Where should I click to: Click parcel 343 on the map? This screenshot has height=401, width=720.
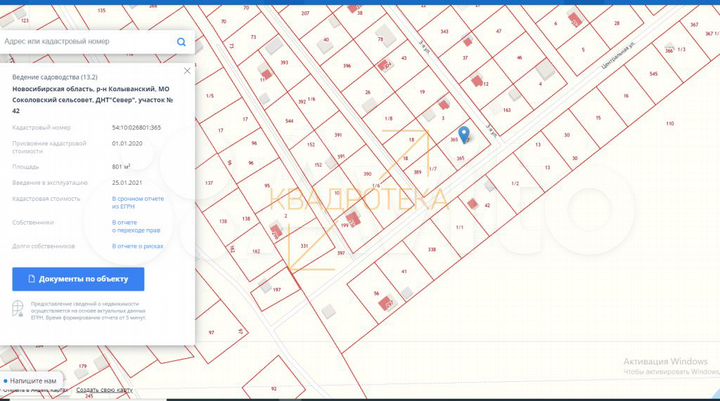coord(444,32)
